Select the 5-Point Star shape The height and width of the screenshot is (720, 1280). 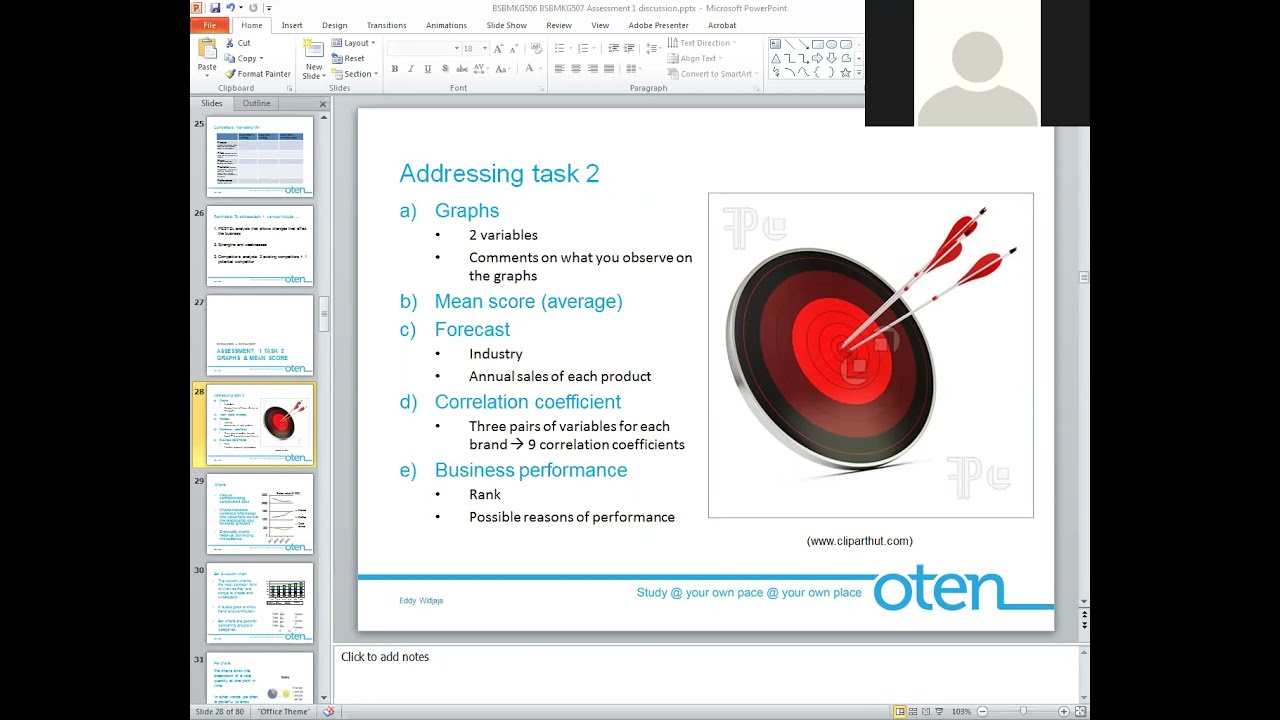(845, 72)
